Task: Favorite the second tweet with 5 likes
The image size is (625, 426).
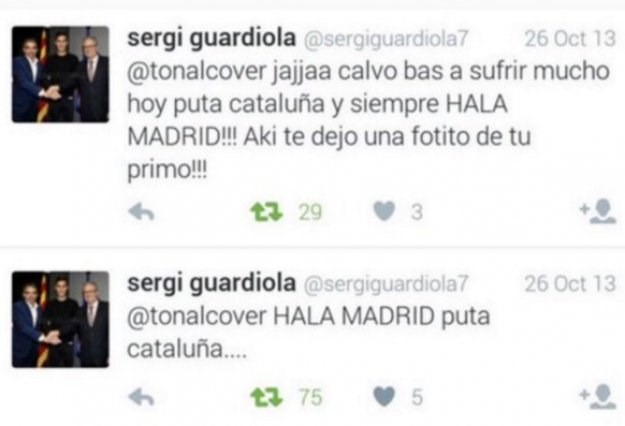Action: click(384, 397)
